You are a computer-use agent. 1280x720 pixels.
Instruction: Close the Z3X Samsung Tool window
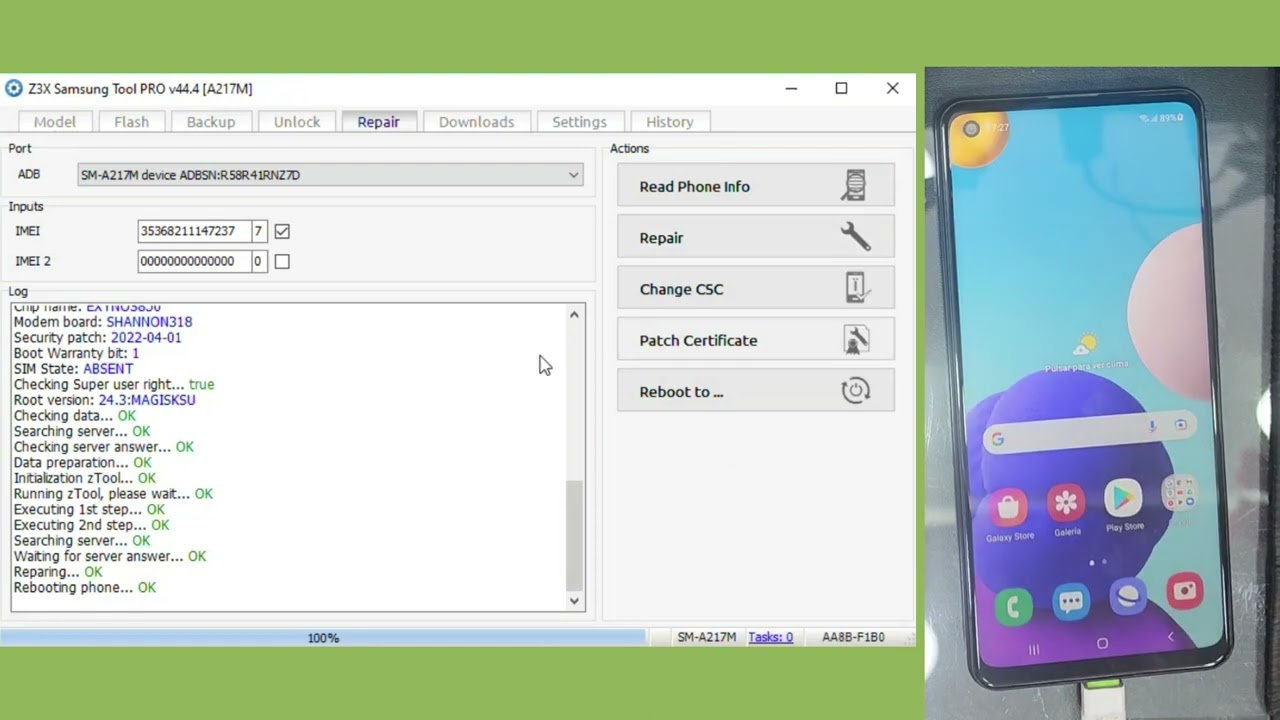click(x=892, y=88)
